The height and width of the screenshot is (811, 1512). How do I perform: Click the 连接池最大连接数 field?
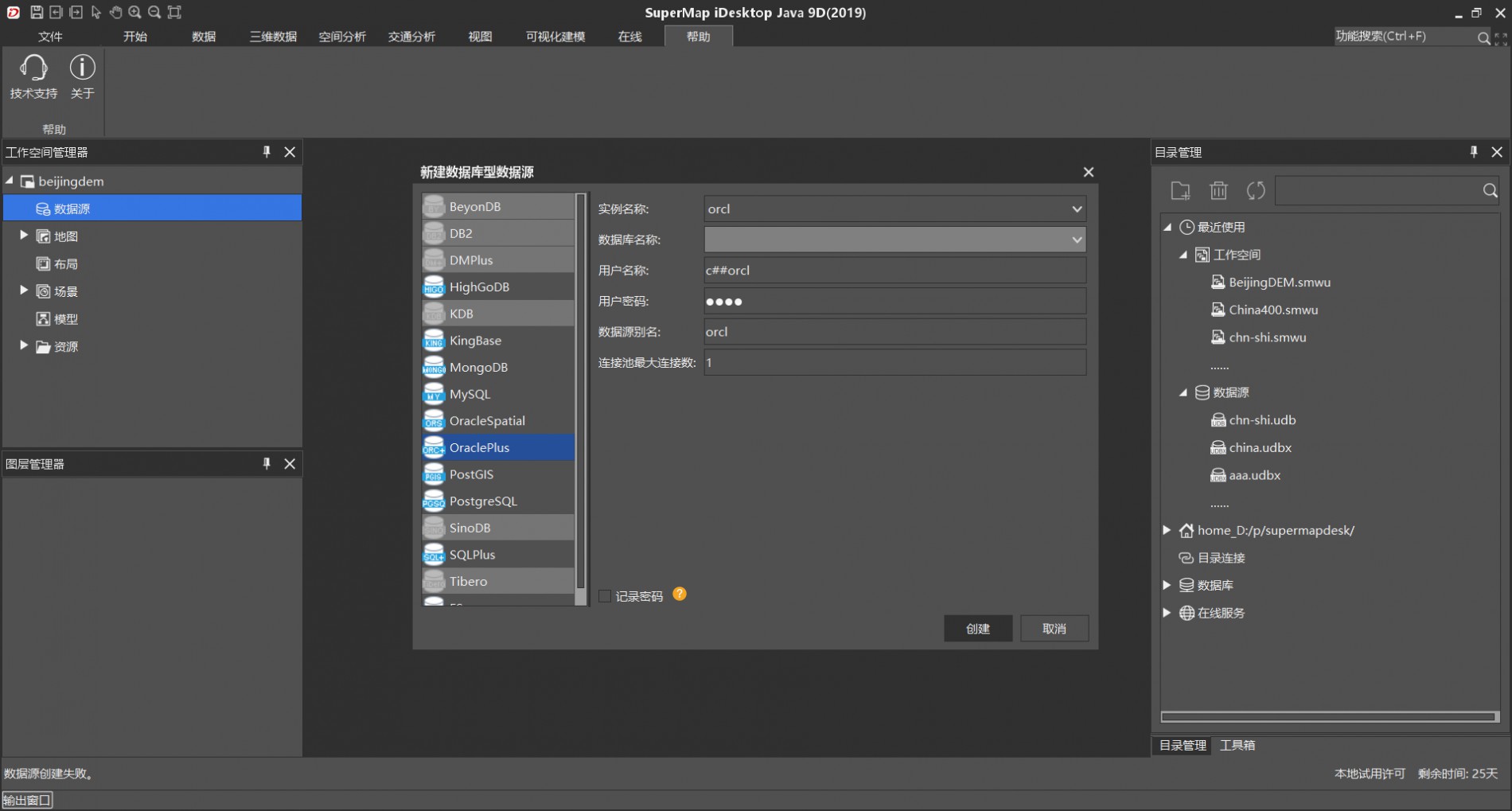(x=895, y=362)
